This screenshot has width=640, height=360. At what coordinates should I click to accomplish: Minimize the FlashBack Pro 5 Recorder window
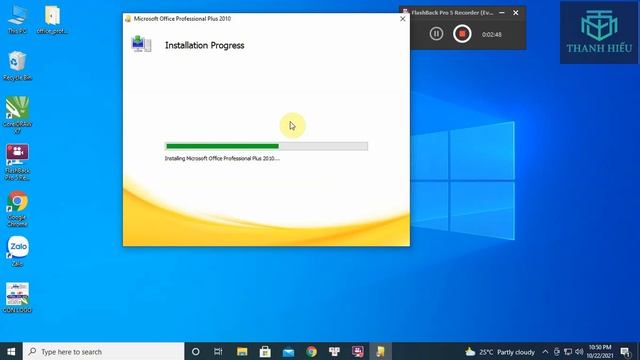click(x=502, y=13)
